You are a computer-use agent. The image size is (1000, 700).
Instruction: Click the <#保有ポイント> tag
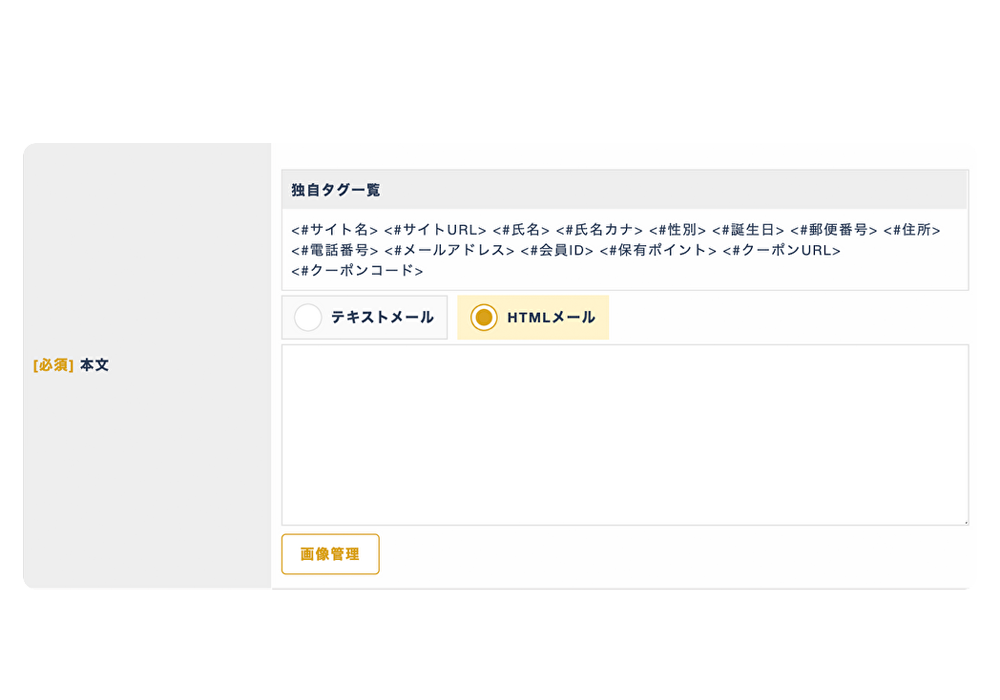pos(658,250)
